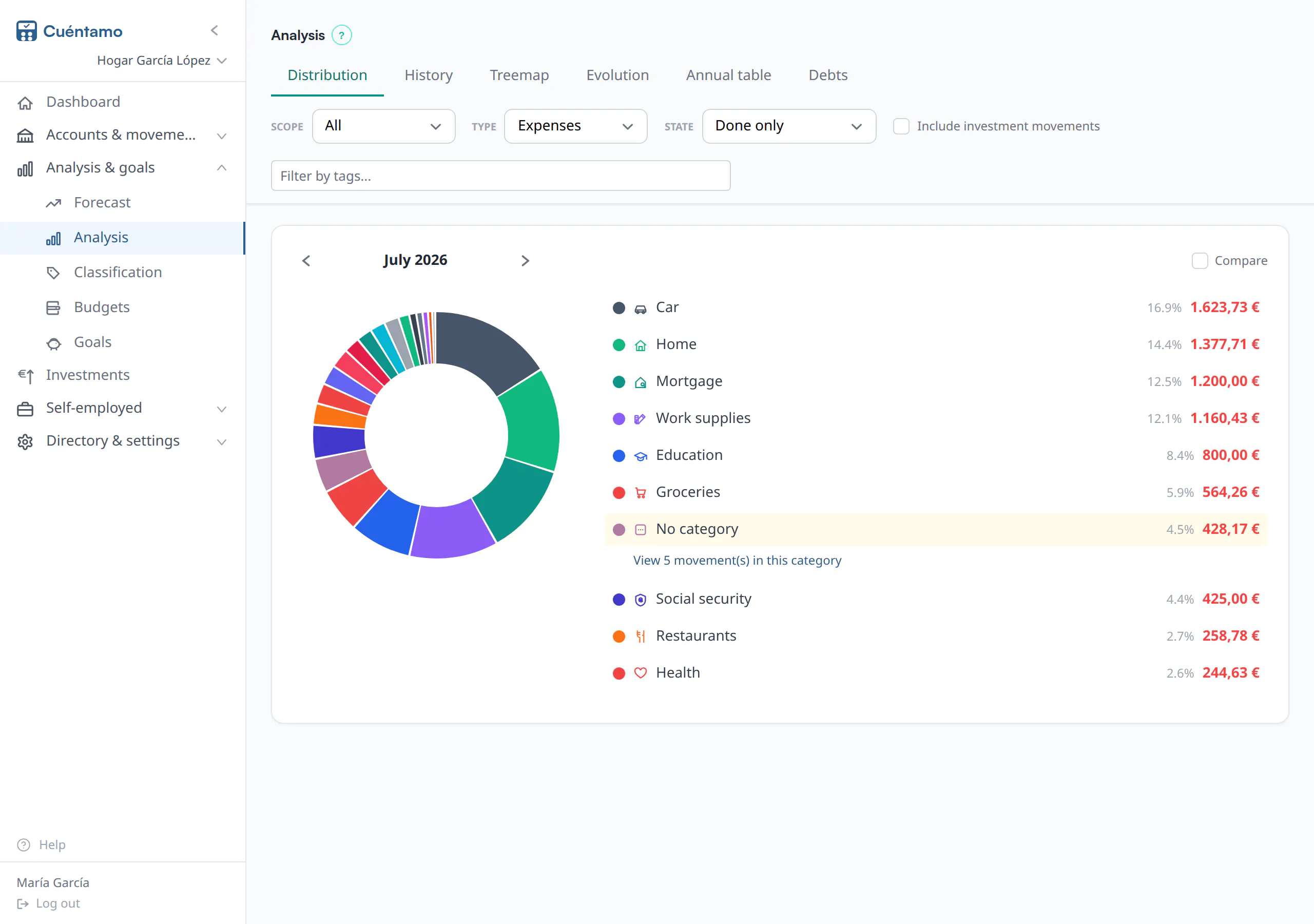Open View 5 movement(s) in this category
The height and width of the screenshot is (924, 1314).
pyautogui.click(x=737, y=560)
